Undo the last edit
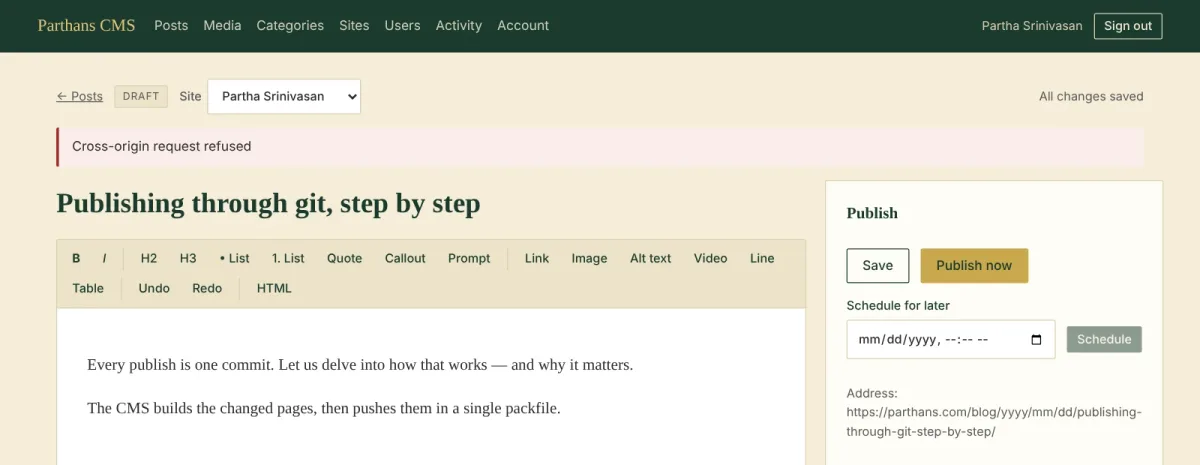The height and width of the screenshot is (465, 1200). [x=154, y=288]
